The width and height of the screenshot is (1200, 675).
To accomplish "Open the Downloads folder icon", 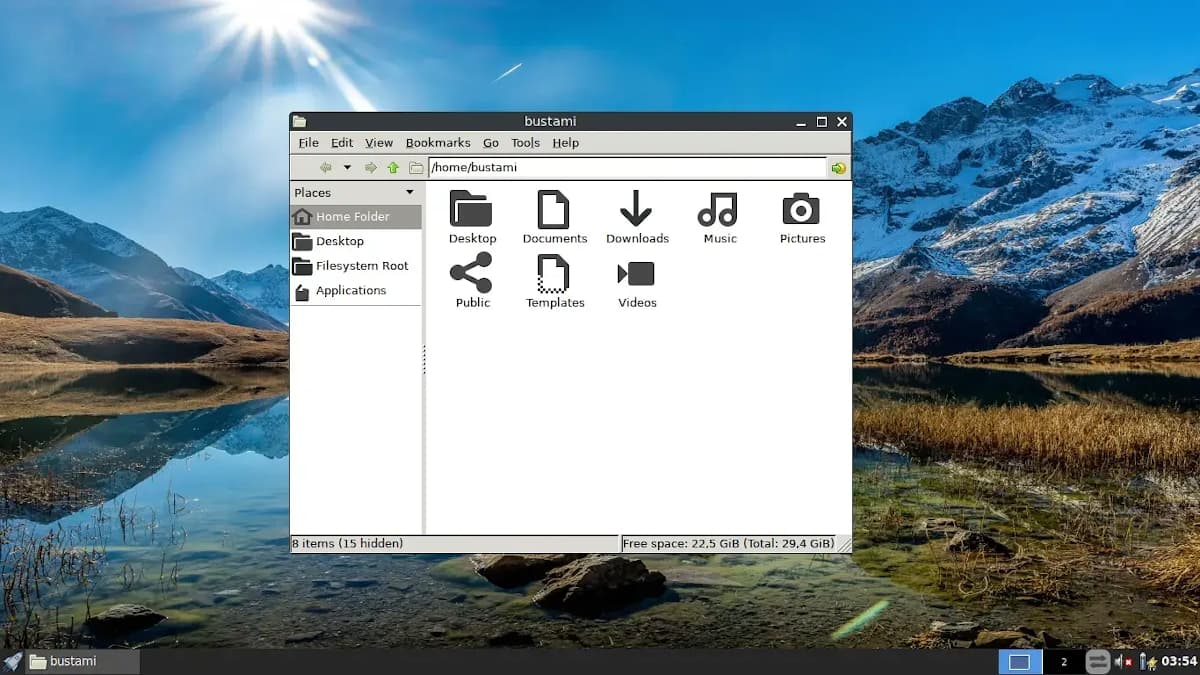I will pos(636,210).
